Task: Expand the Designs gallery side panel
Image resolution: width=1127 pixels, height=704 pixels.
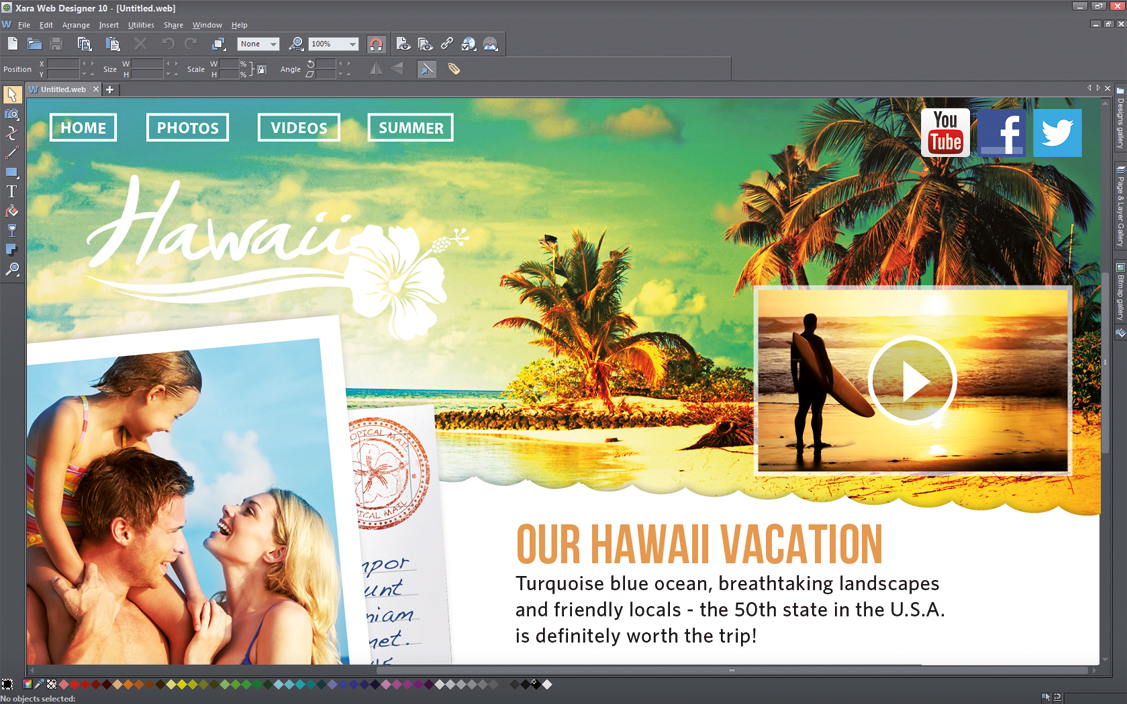Action: (x=1120, y=122)
